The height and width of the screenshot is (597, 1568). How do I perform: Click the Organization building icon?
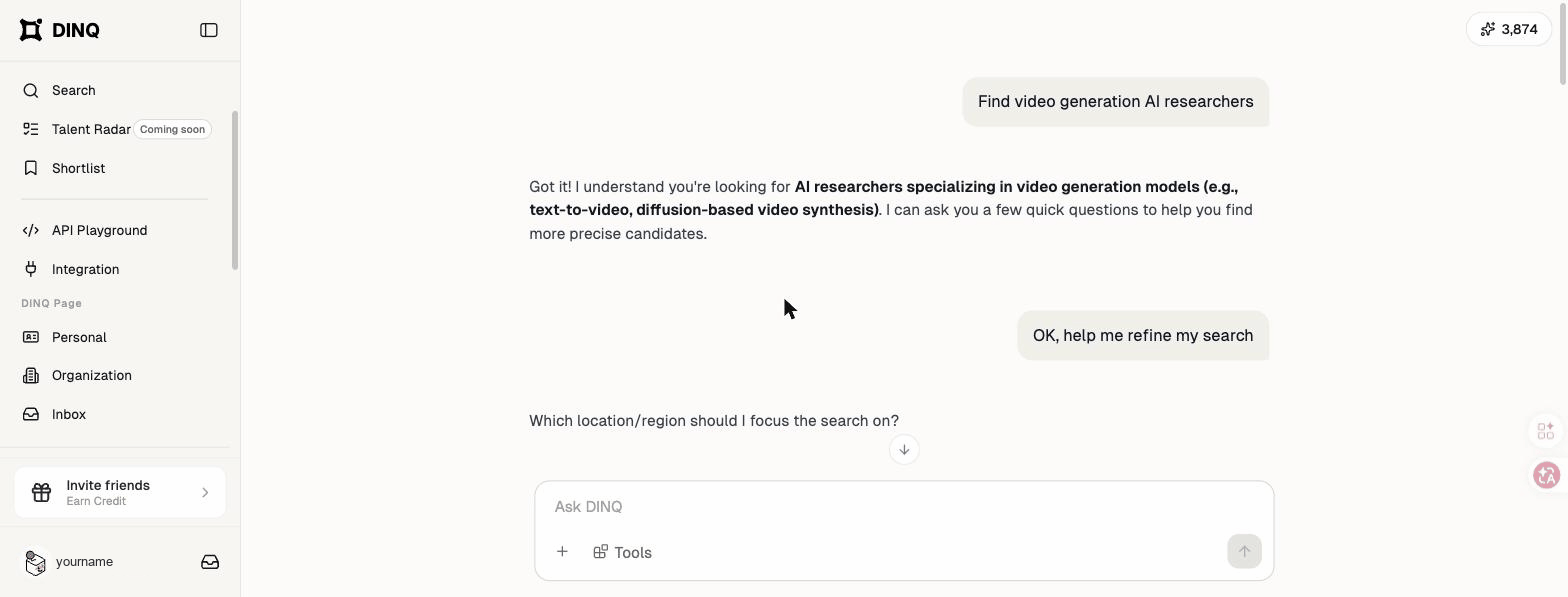(x=31, y=375)
